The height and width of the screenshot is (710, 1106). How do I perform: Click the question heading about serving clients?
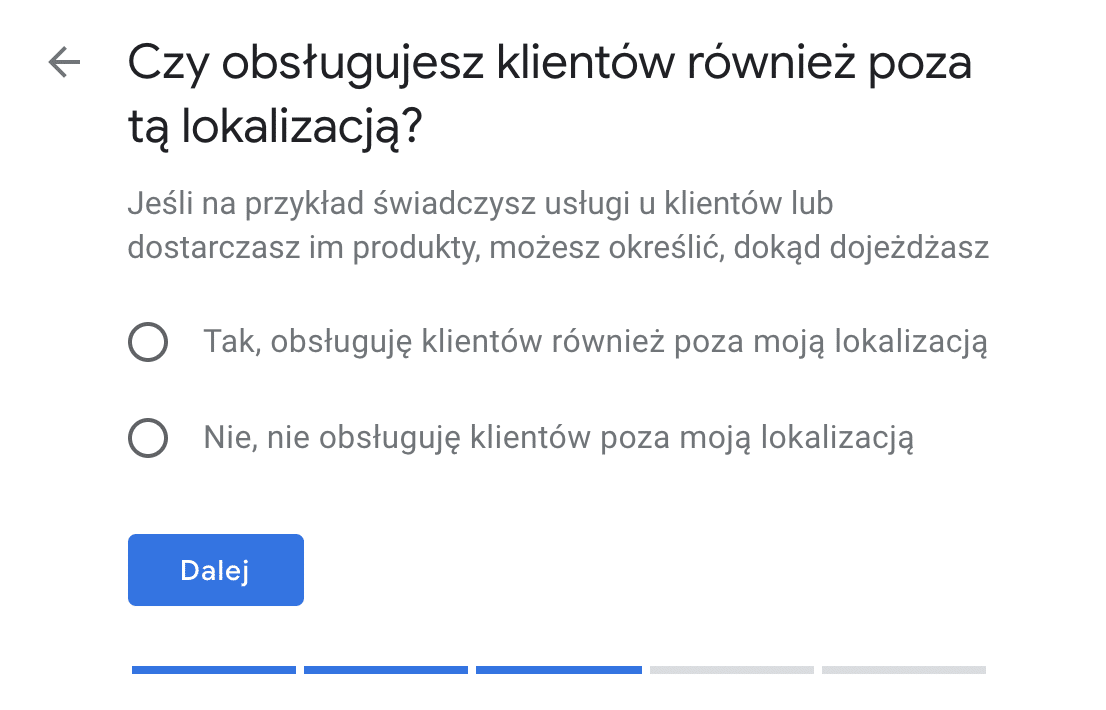tap(548, 90)
